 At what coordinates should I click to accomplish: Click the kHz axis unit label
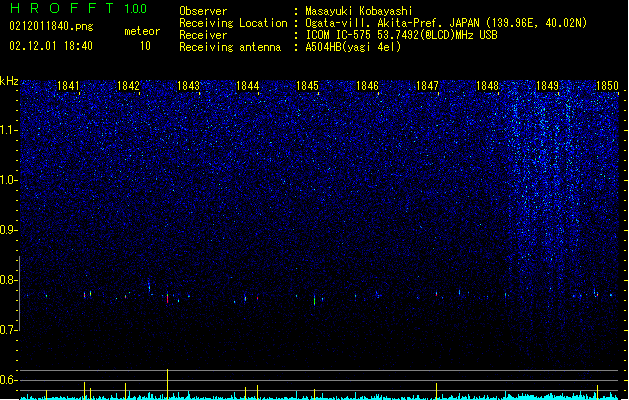(x=9, y=81)
